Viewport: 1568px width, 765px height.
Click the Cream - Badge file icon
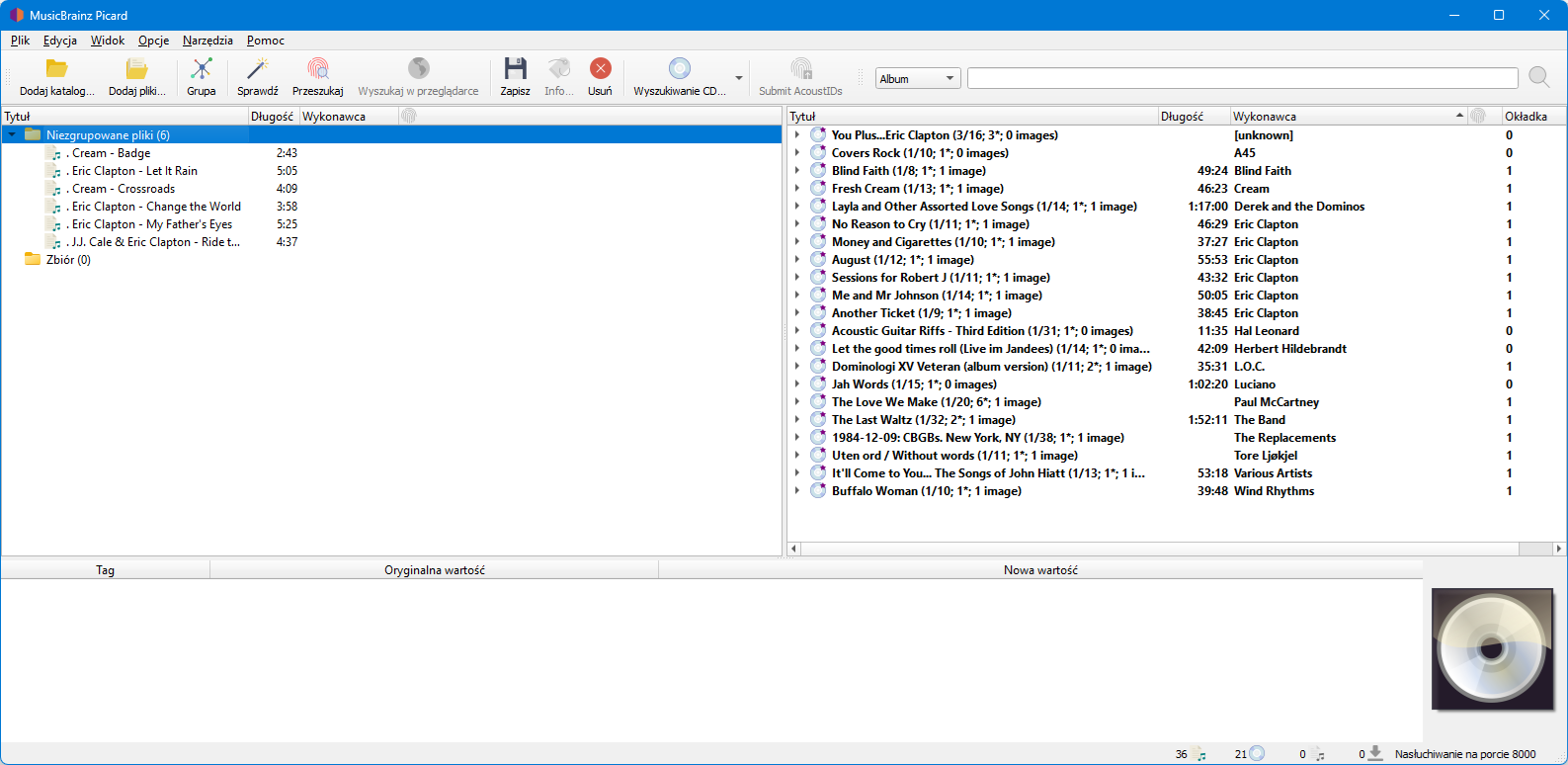(54, 153)
